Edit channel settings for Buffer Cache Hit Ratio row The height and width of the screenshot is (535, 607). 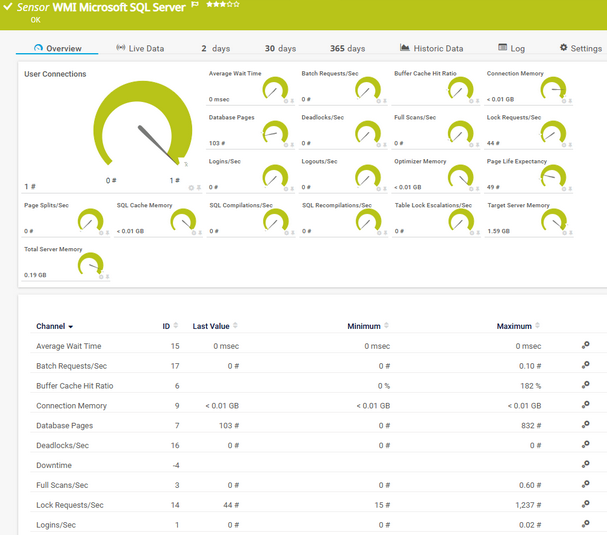pyautogui.click(x=585, y=385)
